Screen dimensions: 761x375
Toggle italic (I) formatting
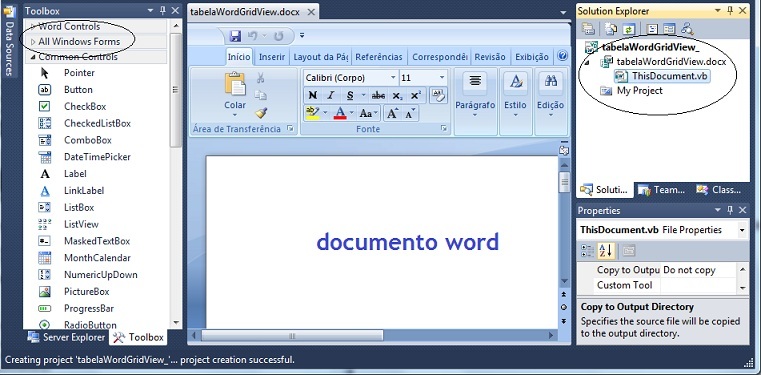click(331, 96)
